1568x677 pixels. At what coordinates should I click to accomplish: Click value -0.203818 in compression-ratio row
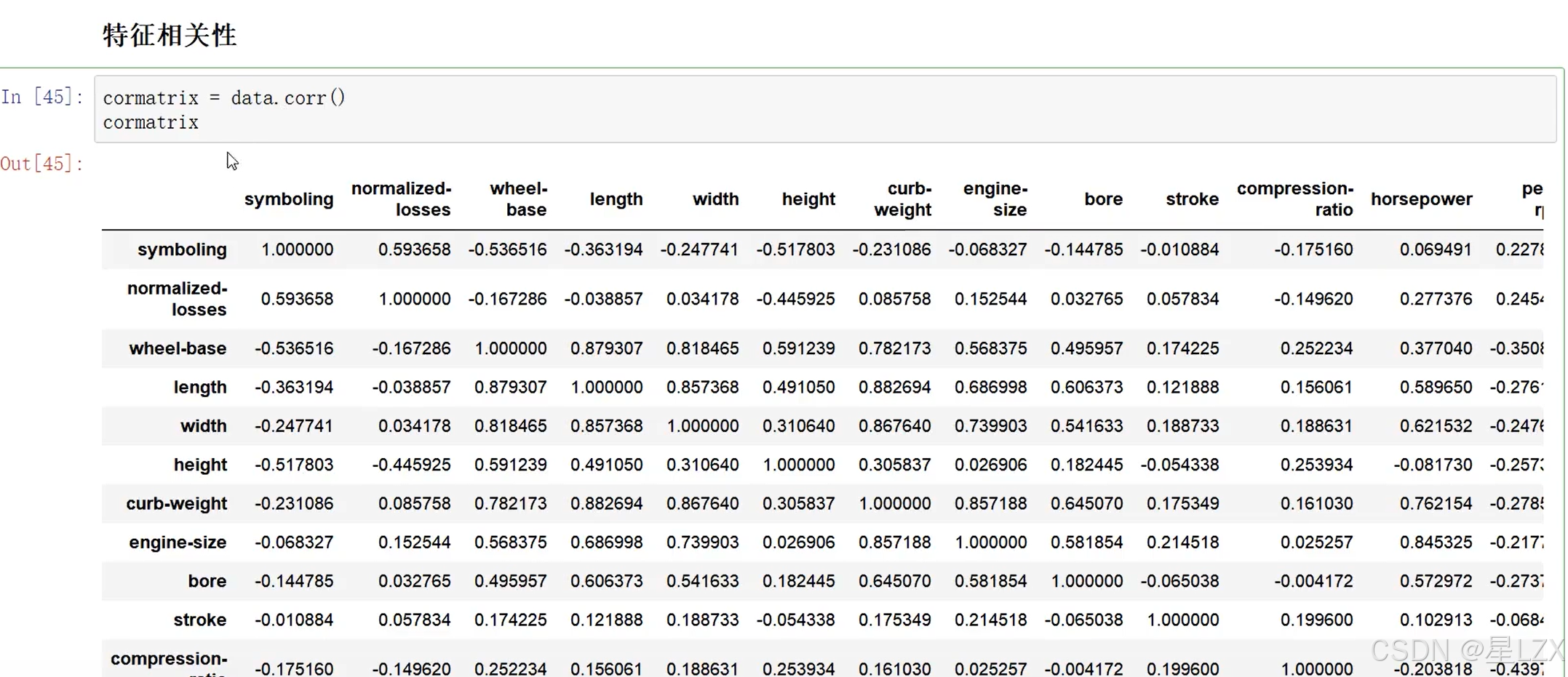[x=1433, y=669]
